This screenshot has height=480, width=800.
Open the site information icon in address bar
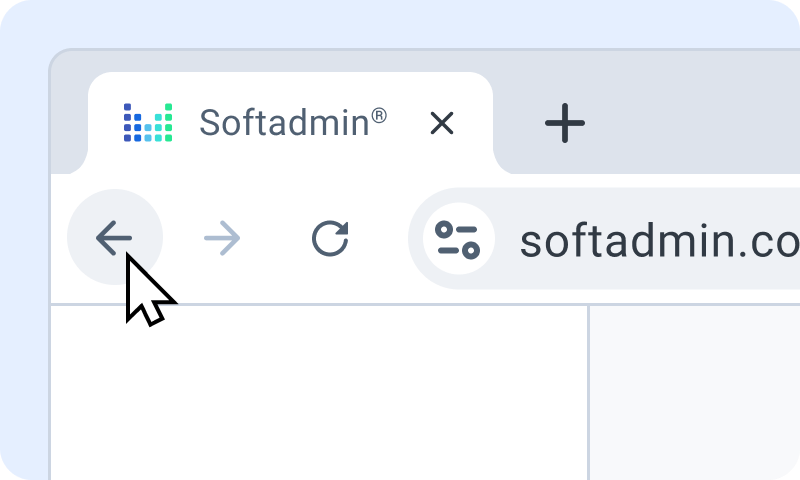click(x=457, y=239)
